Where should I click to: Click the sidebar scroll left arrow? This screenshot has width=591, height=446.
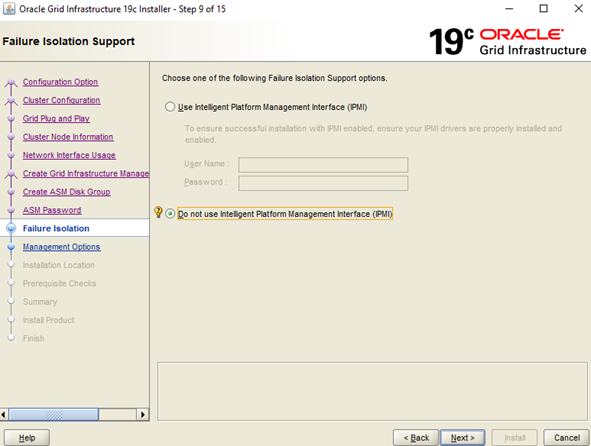point(4,415)
